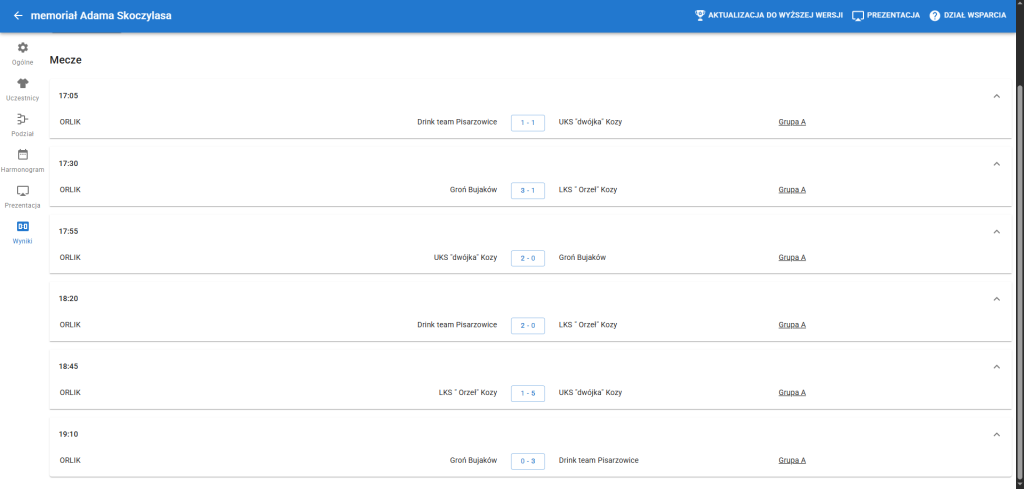The width and height of the screenshot is (1024, 489).
Task: Open Ogólne settings gear icon
Action: pyautogui.click(x=23, y=48)
